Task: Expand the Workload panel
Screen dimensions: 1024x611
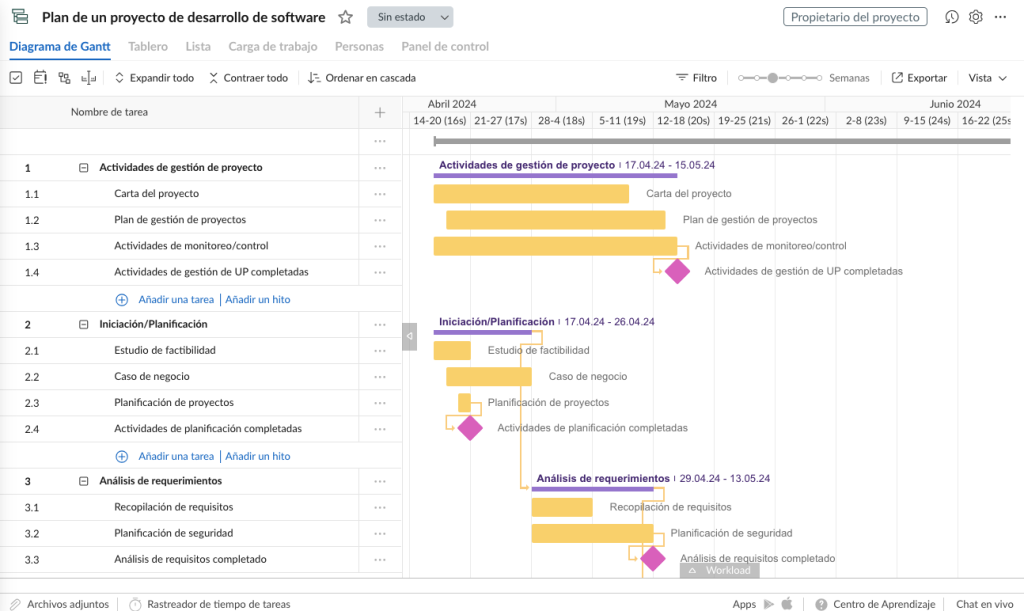Action: point(719,571)
